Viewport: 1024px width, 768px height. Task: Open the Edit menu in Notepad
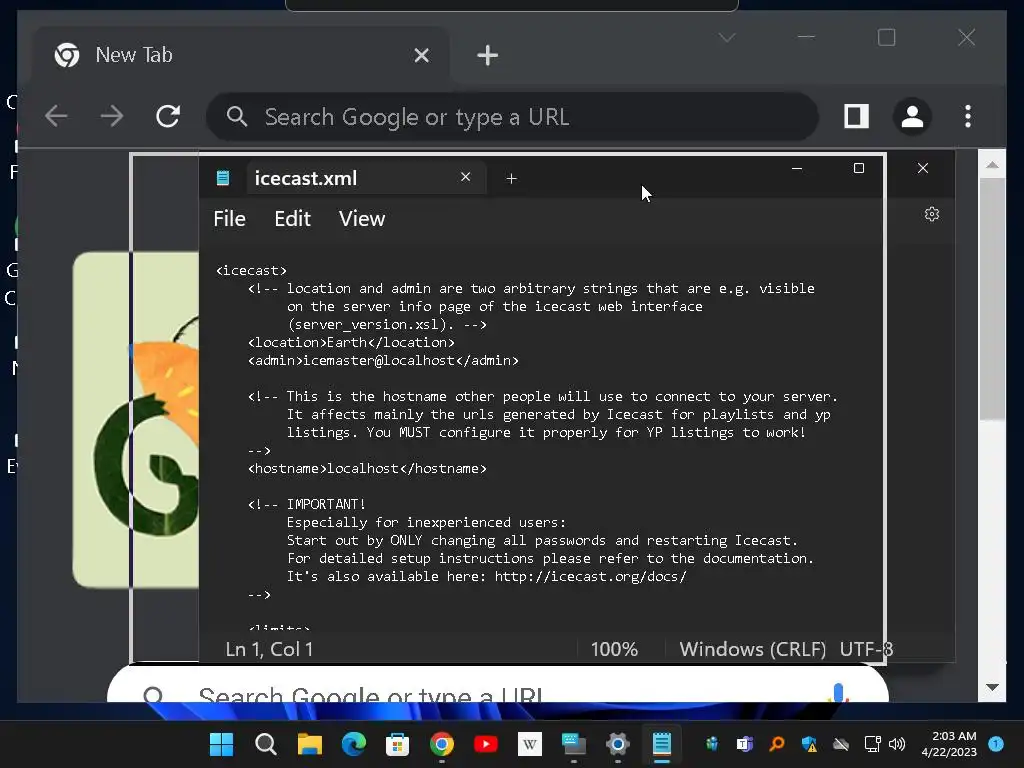292,219
